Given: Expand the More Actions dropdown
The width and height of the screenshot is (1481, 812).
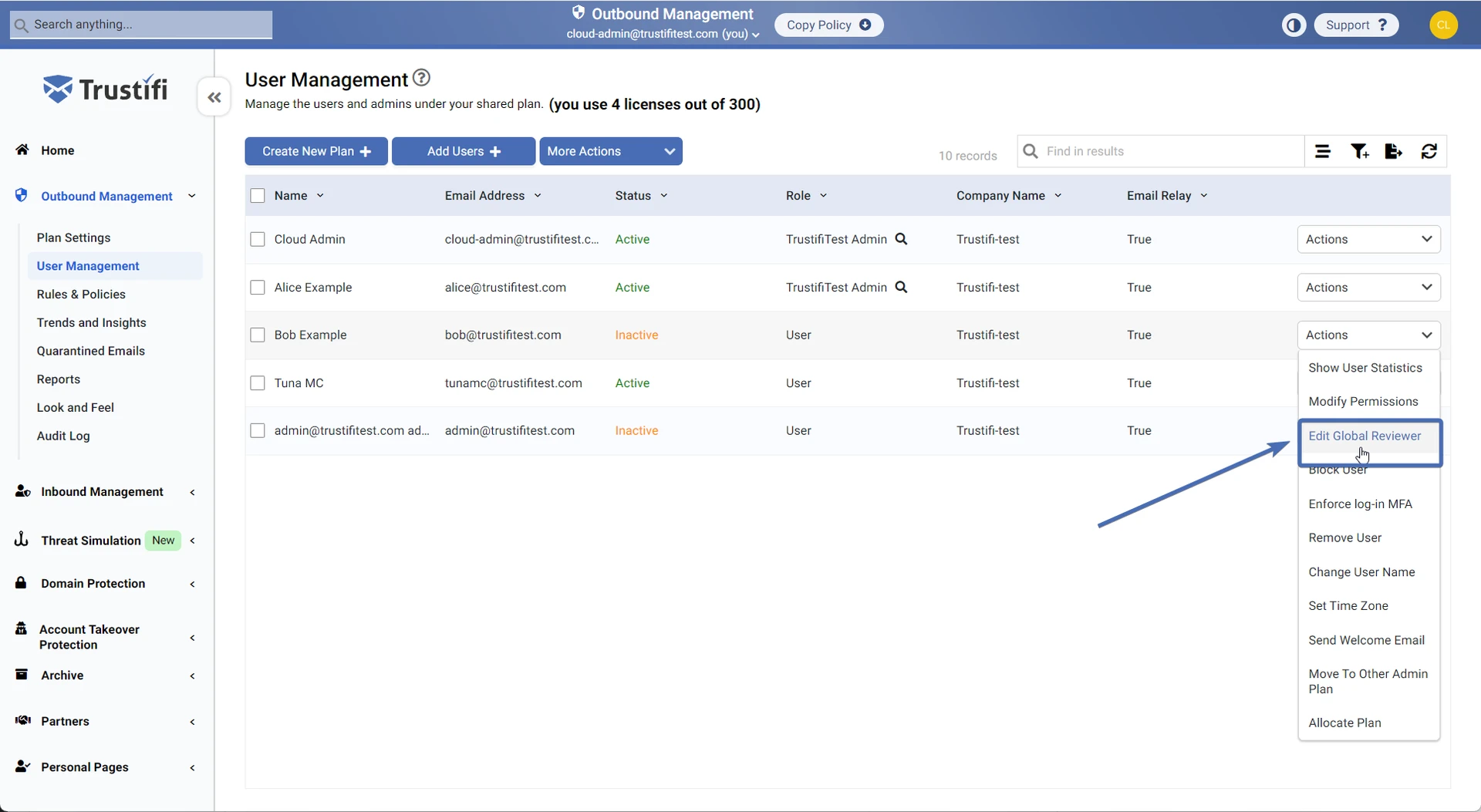Looking at the screenshot, I should pos(610,152).
